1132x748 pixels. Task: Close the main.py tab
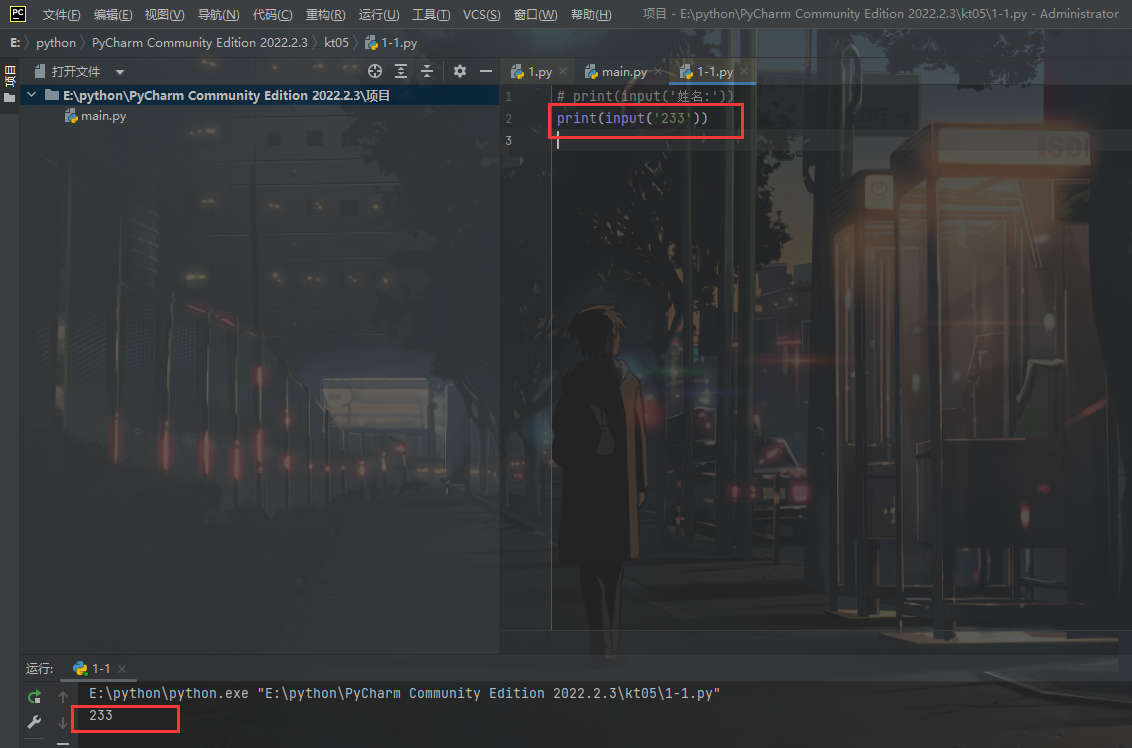pyautogui.click(x=658, y=71)
